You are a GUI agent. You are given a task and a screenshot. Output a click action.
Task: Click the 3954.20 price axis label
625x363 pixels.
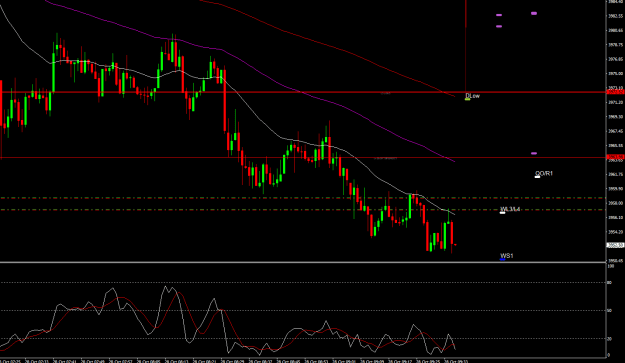coord(615,232)
